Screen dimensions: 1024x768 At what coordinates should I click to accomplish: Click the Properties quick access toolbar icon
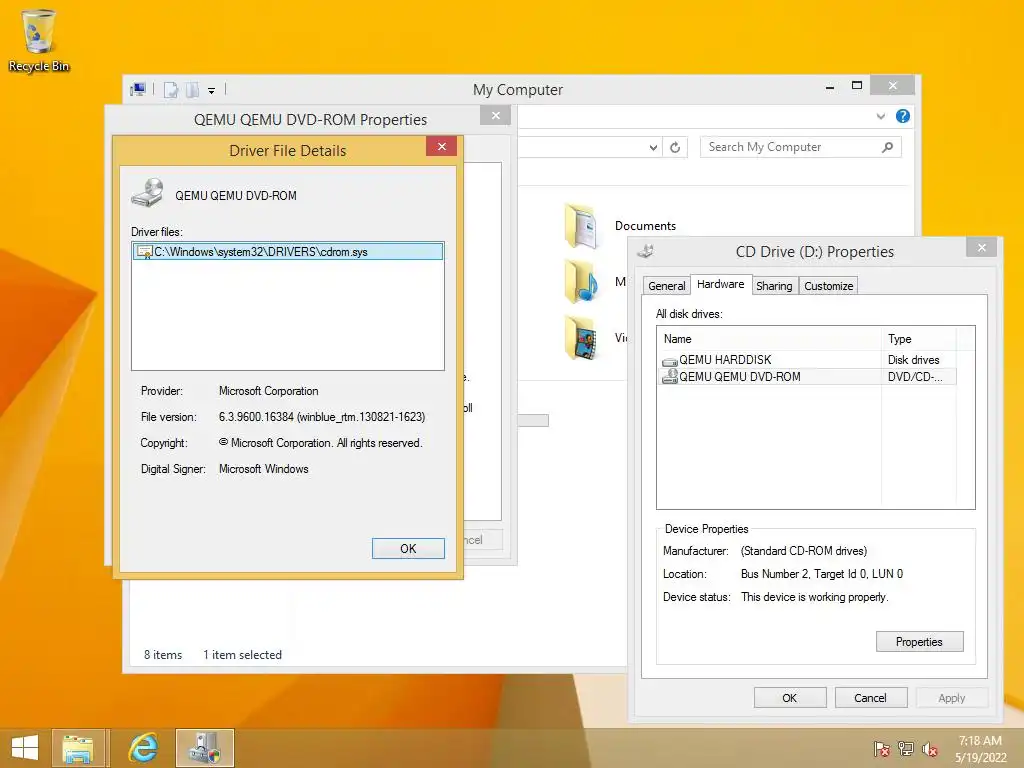point(170,90)
